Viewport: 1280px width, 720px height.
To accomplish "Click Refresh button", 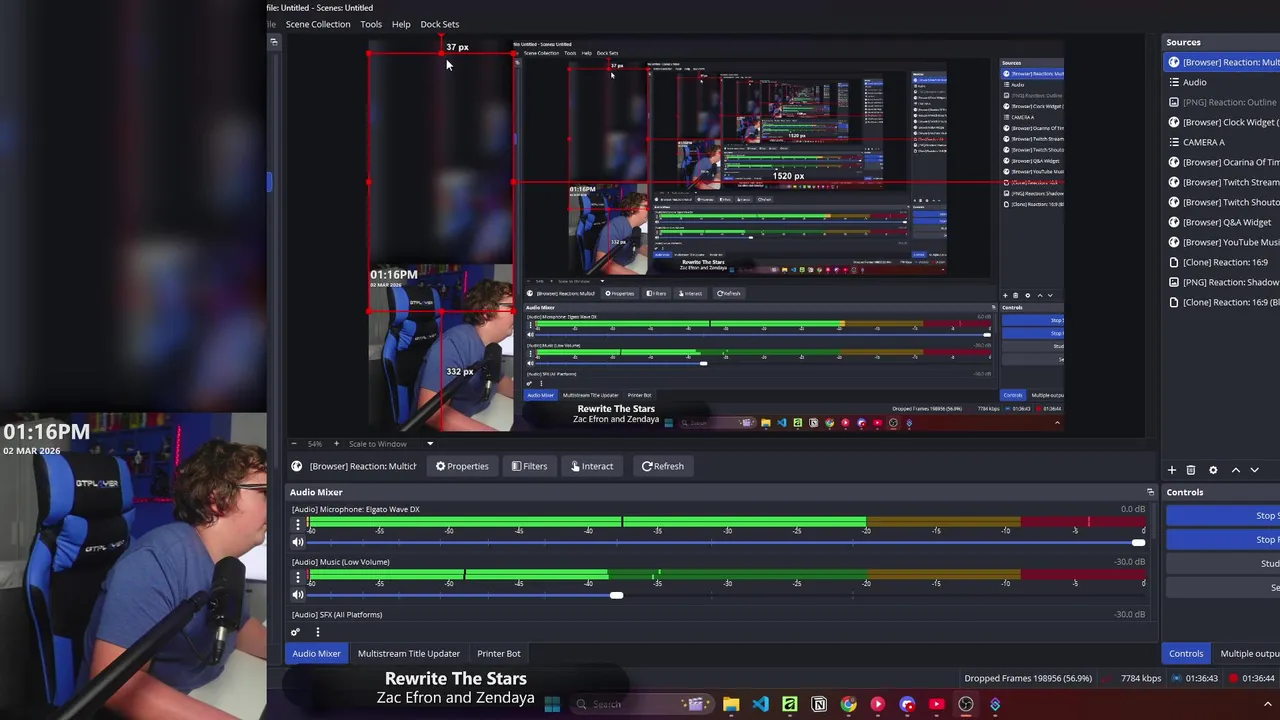I will [x=663, y=466].
